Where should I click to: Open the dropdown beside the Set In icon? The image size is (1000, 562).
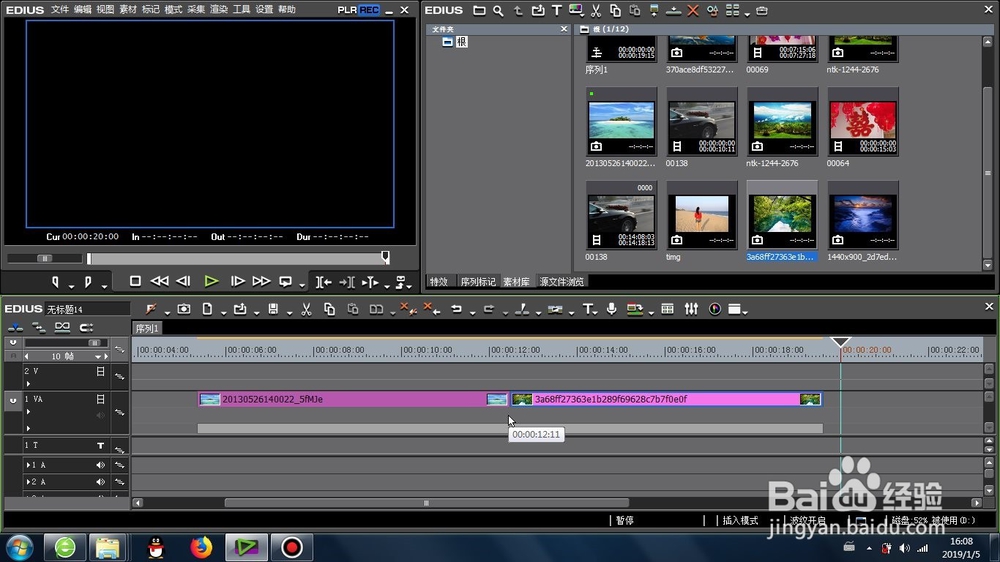coord(71,285)
